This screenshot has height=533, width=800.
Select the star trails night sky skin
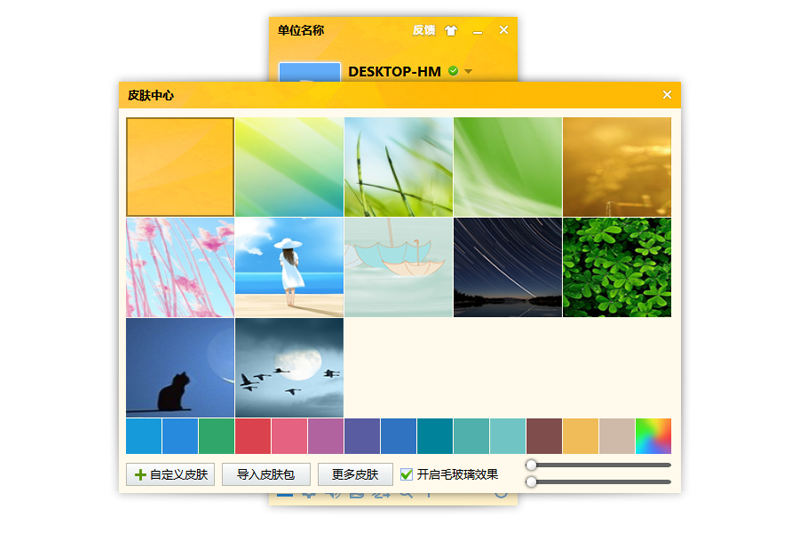(x=507, y=267)
